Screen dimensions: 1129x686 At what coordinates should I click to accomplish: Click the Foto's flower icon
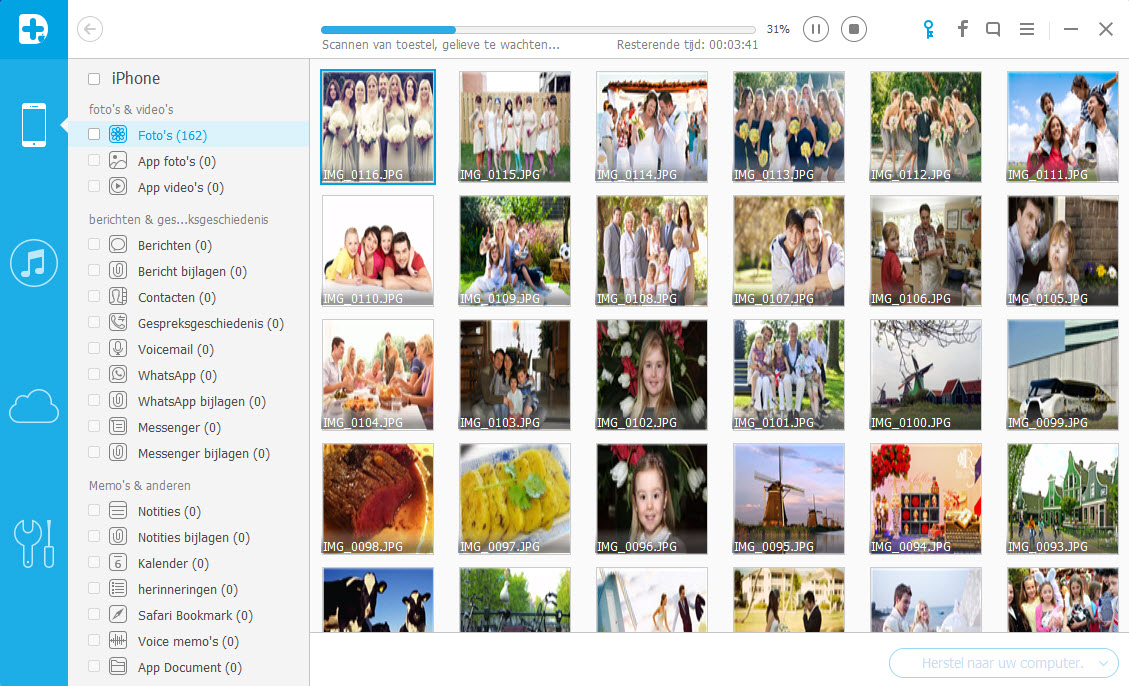pos(118,134)
